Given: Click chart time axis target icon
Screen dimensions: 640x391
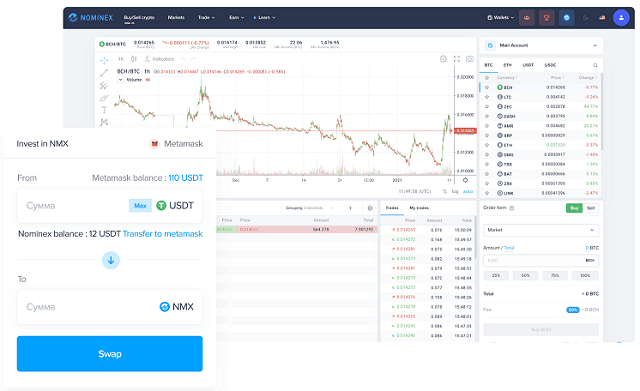Looking at the screenshot, I should click(465, 180).
